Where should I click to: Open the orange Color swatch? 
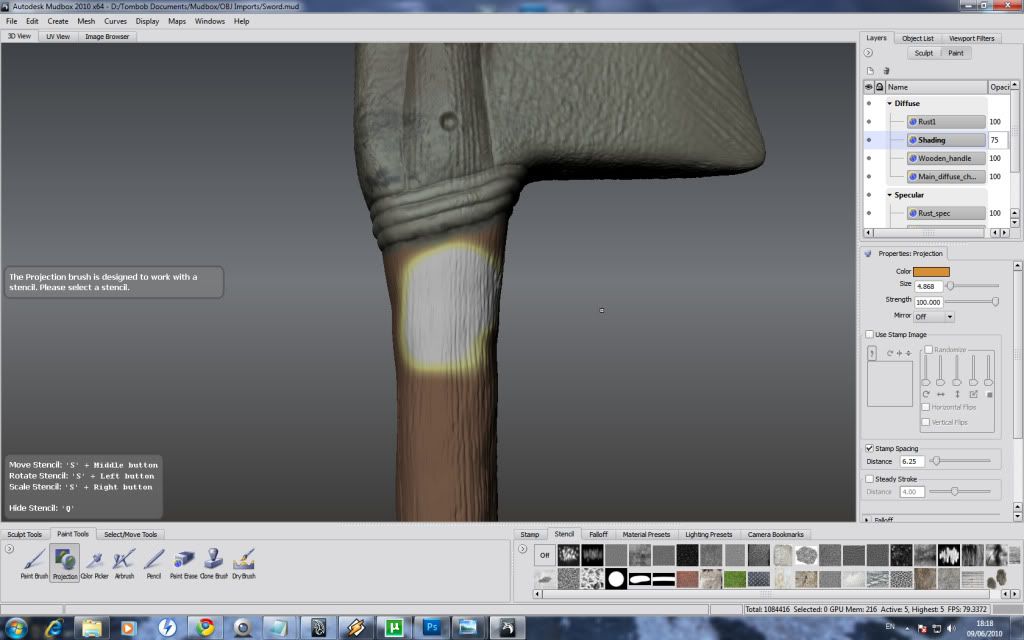coord(931,271)
